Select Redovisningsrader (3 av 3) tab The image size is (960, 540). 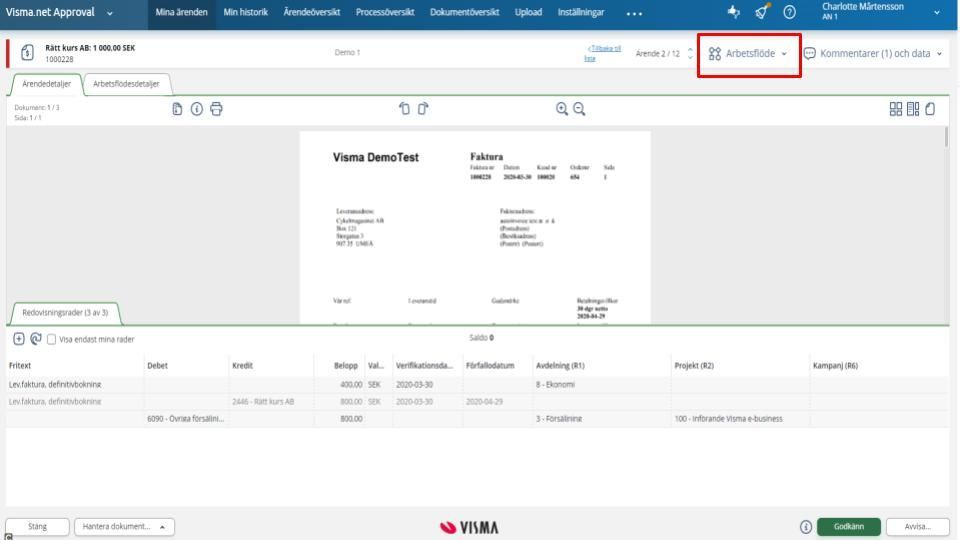point(65,313)
